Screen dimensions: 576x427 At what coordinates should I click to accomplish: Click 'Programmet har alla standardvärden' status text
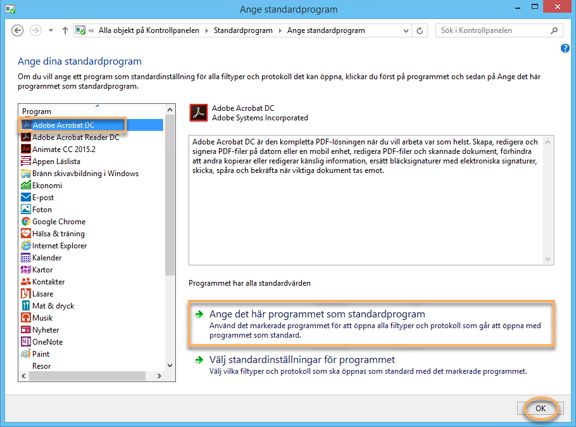tap(249, 283)
